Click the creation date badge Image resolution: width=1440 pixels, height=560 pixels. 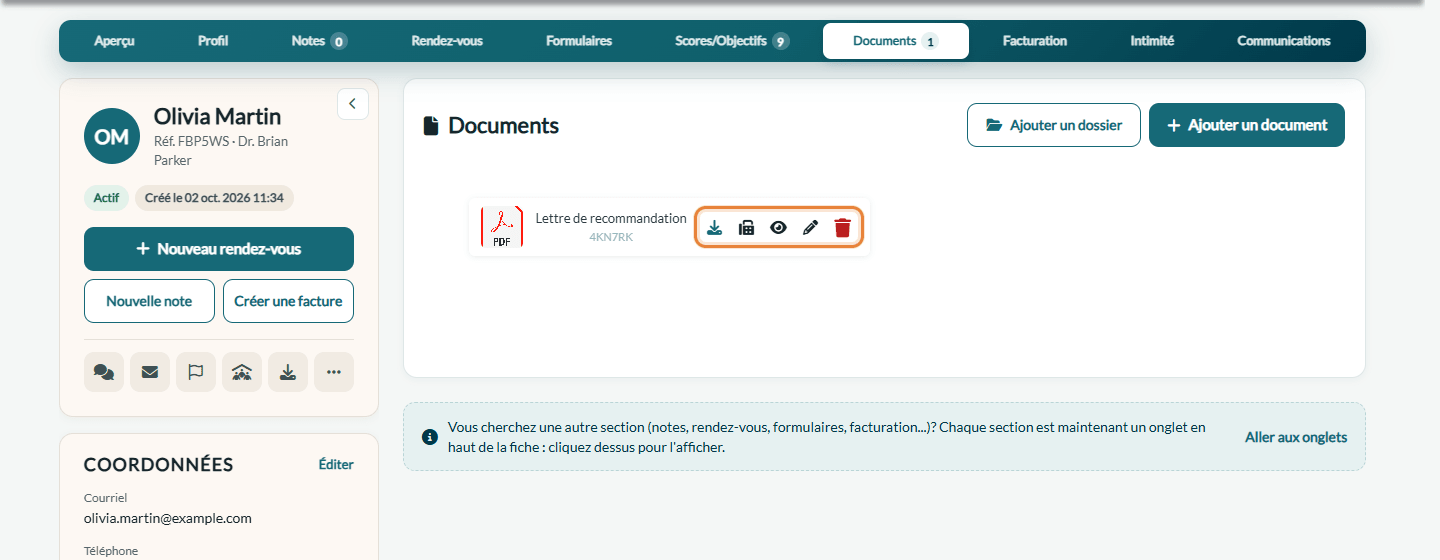pyautogui.click(x=214, y=198)
